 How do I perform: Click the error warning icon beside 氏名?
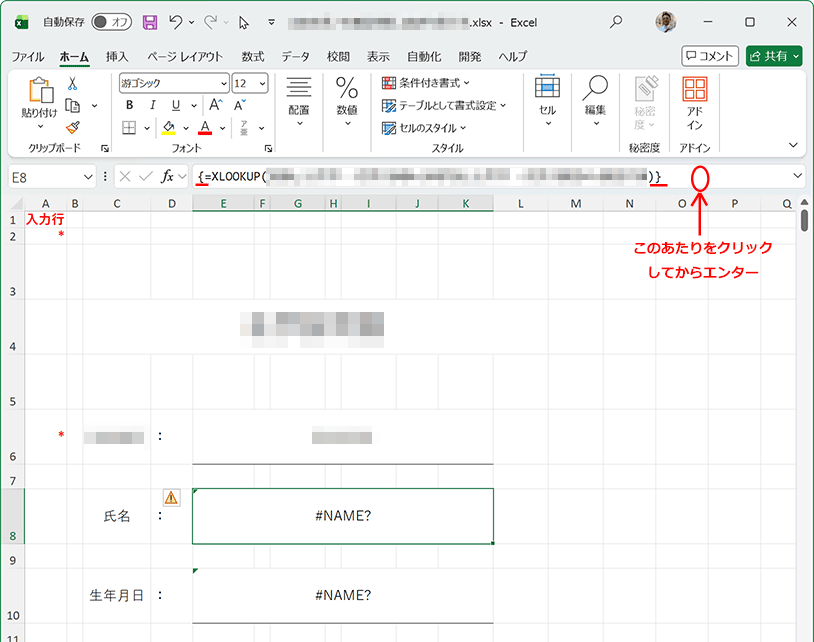[x=171, y=497]
